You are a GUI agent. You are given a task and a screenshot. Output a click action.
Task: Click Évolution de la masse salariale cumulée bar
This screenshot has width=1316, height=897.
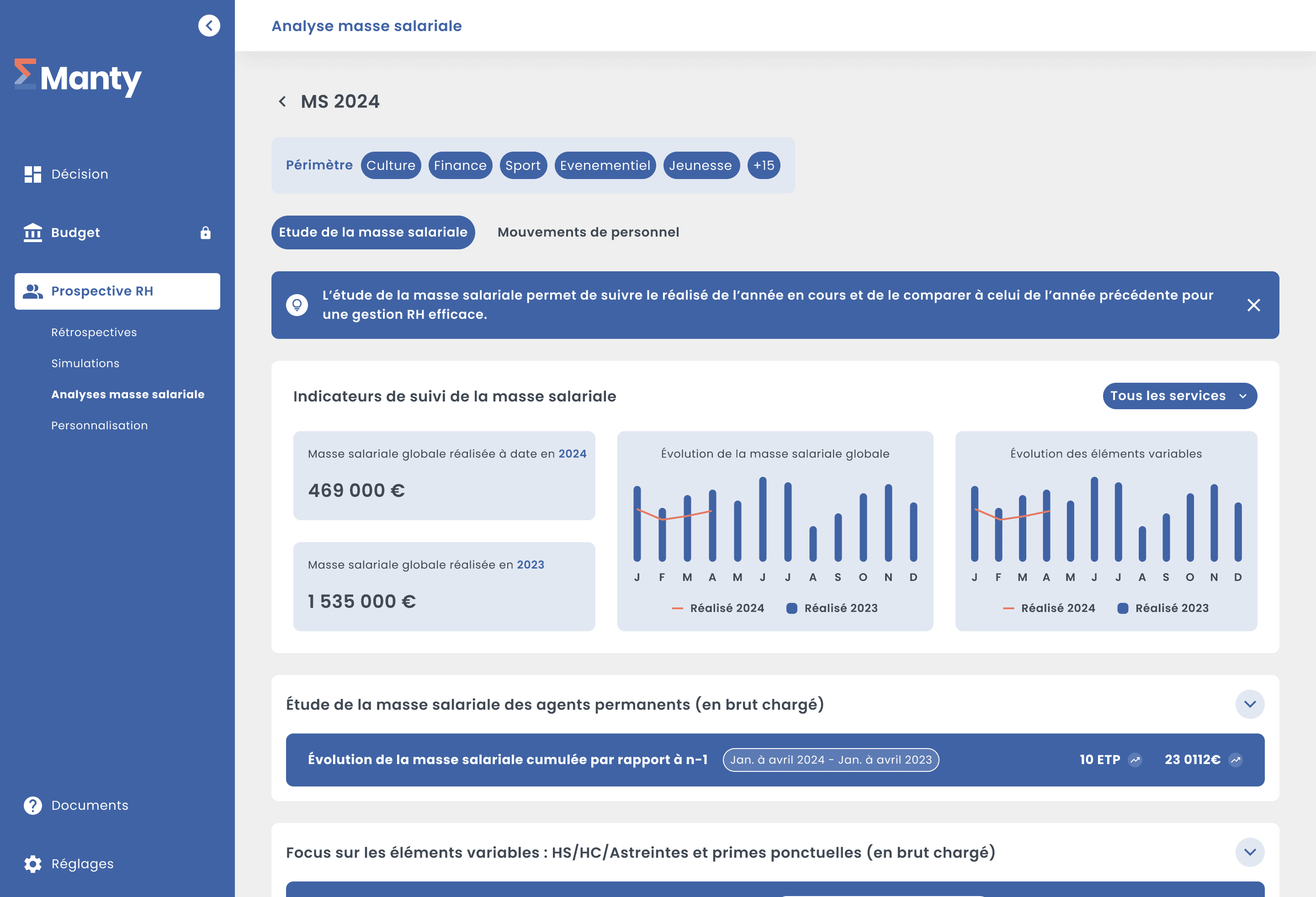click(x=775, y=760)
